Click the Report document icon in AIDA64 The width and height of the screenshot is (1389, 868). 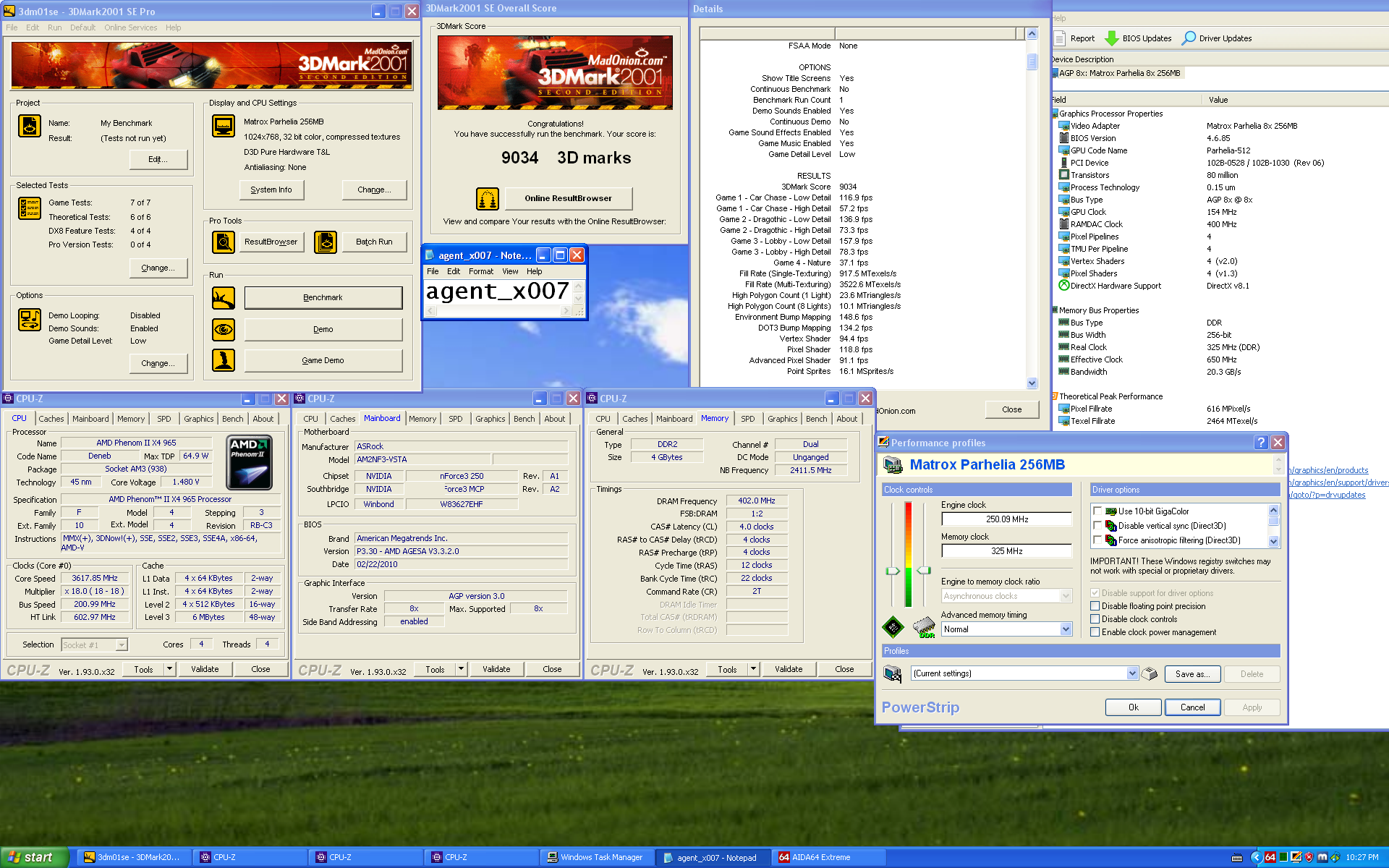tap(1061, 38)
